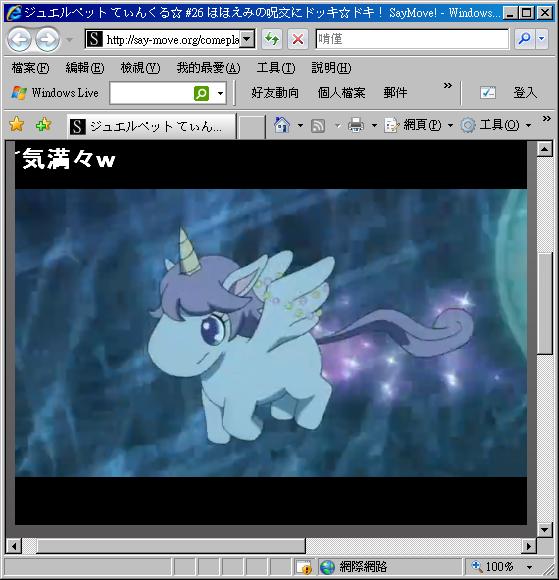
Task: Click the vertical scrollbar up arrow
Action: (545, 149)
